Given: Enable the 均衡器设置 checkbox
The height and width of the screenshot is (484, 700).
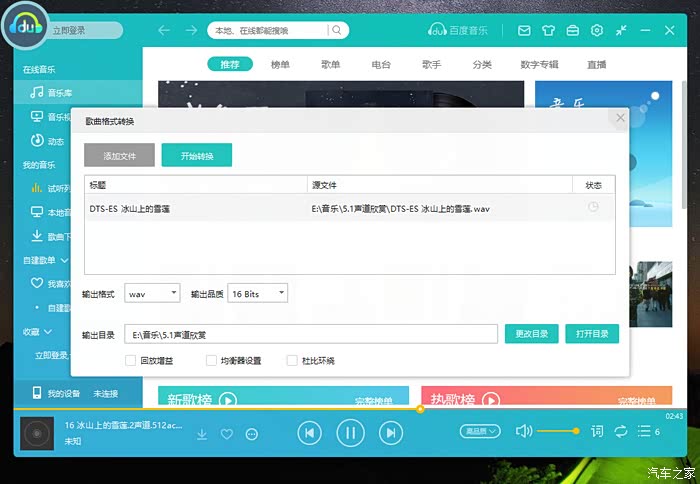Looking at the screenshot, I should pos(211,360).
